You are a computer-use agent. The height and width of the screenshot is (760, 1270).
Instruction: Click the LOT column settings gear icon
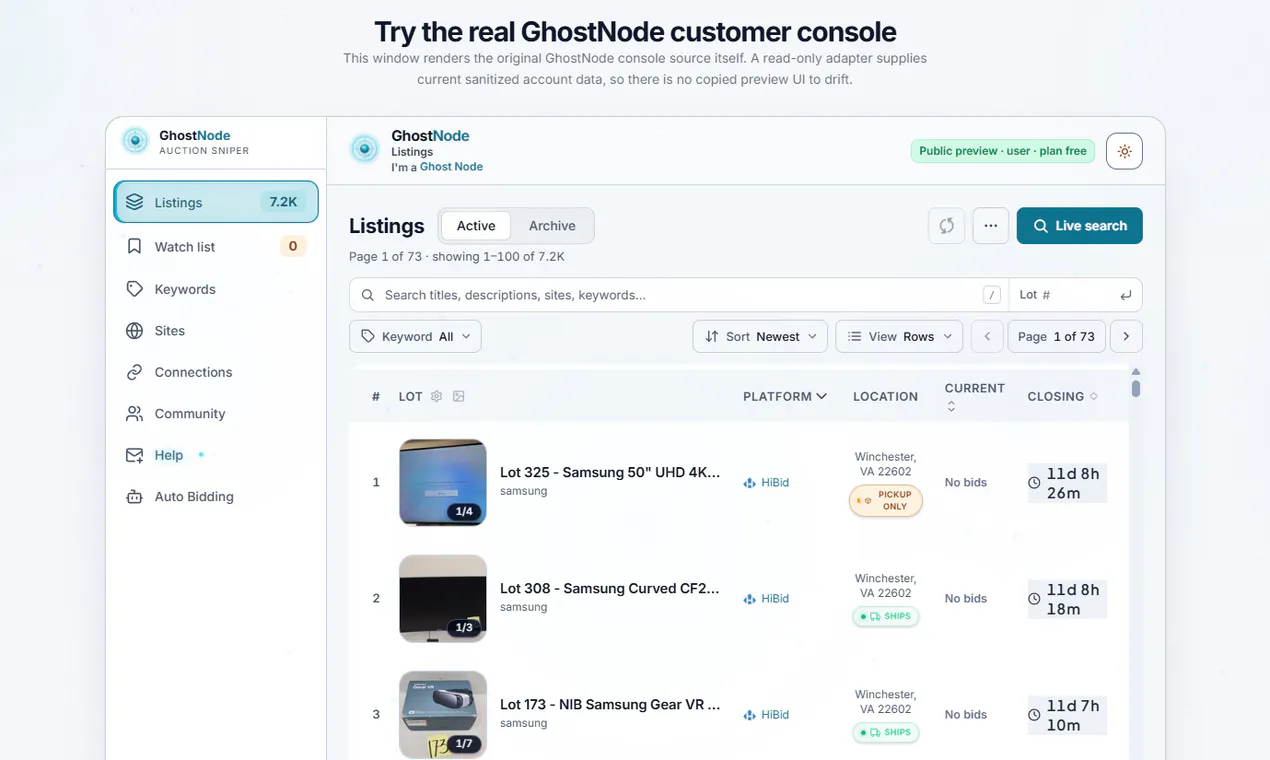[x=436, y=396]
